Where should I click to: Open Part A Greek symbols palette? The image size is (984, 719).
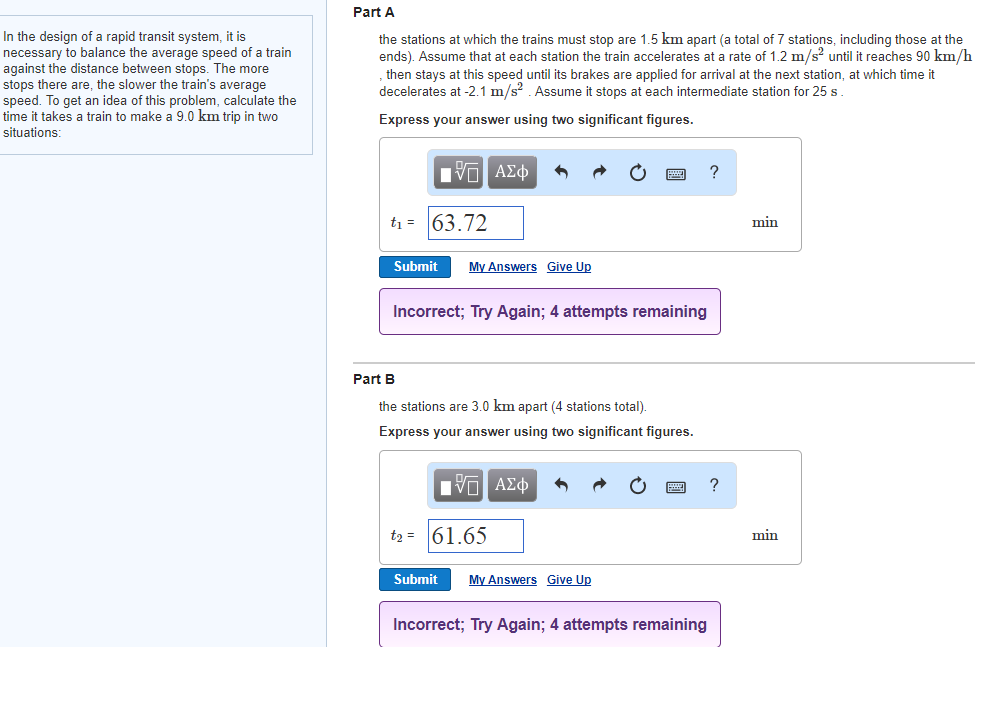click(x=512, y=173)
